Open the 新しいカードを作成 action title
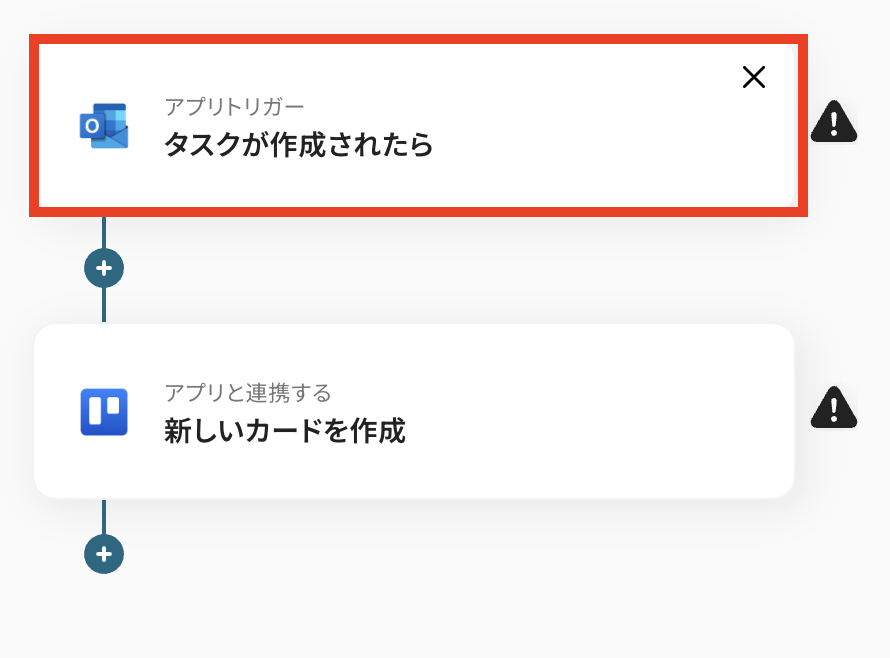Image resolution: width=890 pixels, height=658 pixels. tap(285, 430)
